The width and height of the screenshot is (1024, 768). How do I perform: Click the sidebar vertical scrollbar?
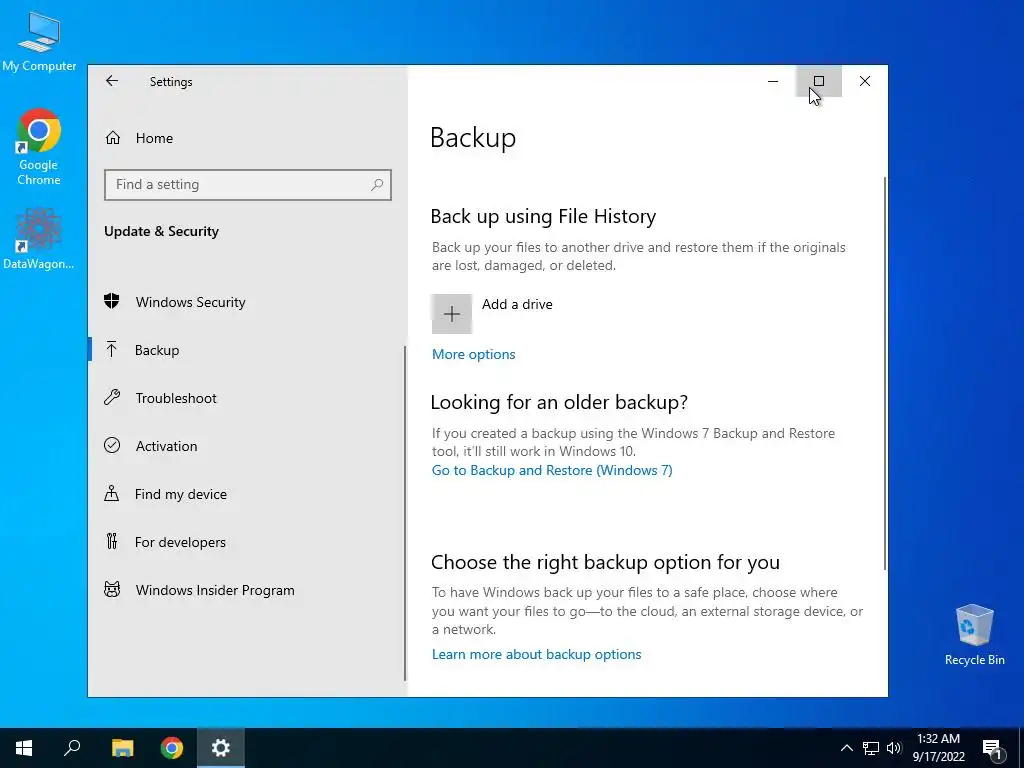405,513
